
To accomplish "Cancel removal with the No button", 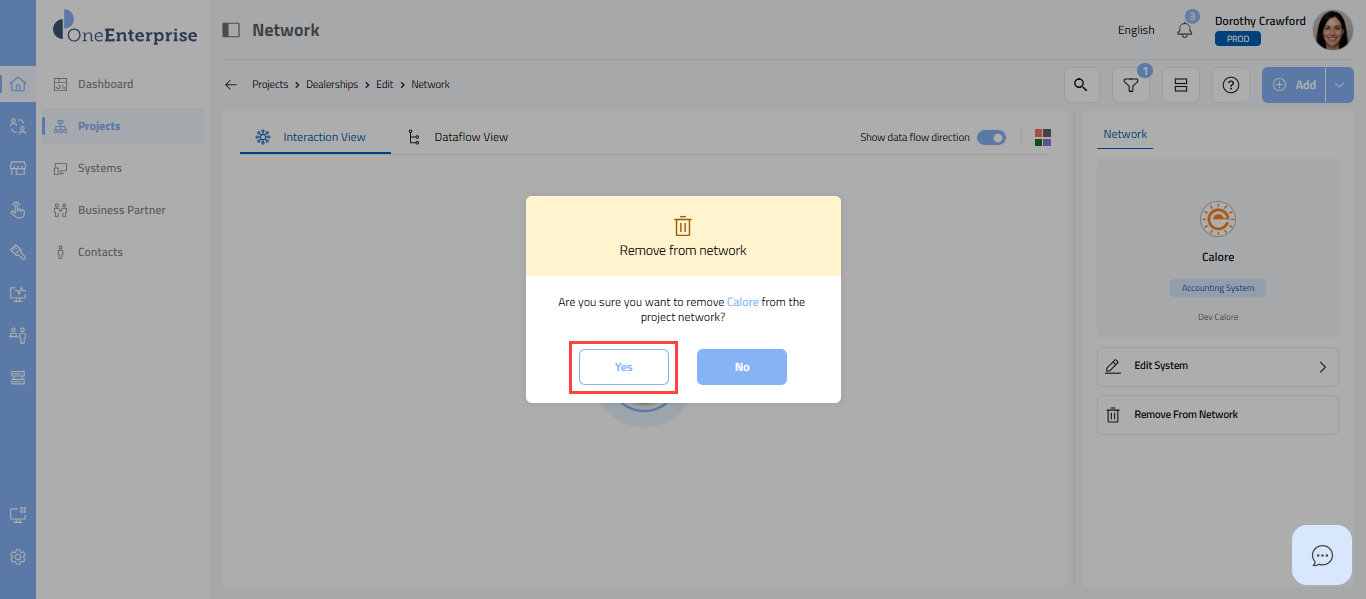I will point(742,367).
